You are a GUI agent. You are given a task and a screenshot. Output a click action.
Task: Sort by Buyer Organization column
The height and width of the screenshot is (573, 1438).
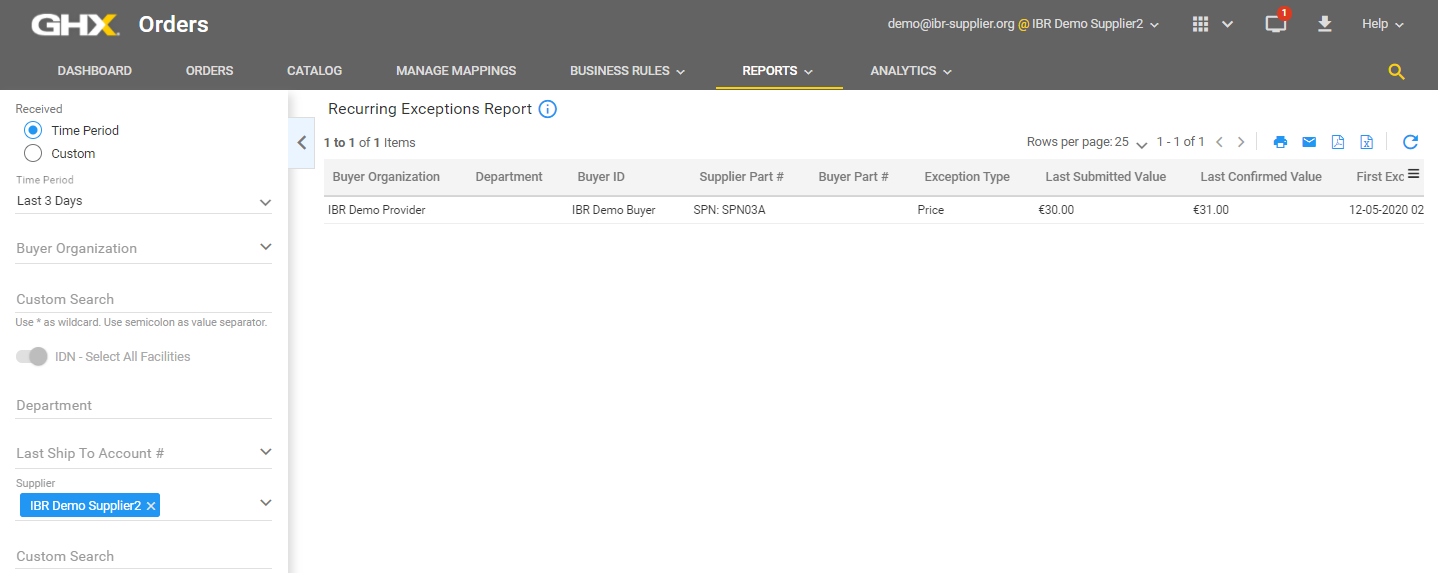386,177
